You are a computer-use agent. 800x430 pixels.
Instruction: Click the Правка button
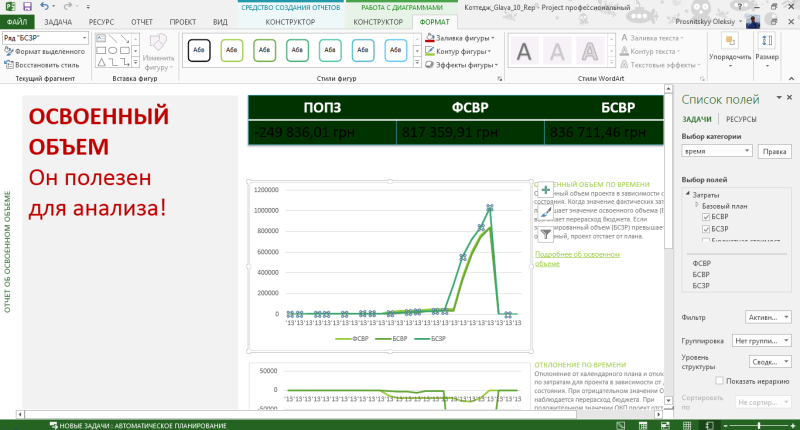tap(774, 151)
